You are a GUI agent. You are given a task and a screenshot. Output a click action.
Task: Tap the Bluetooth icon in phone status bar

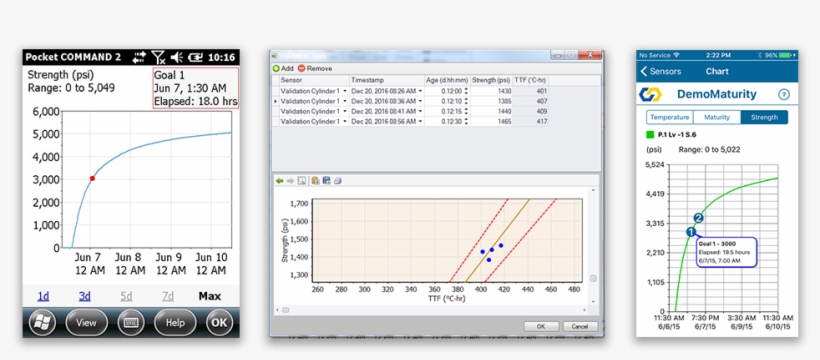(760, 55)
